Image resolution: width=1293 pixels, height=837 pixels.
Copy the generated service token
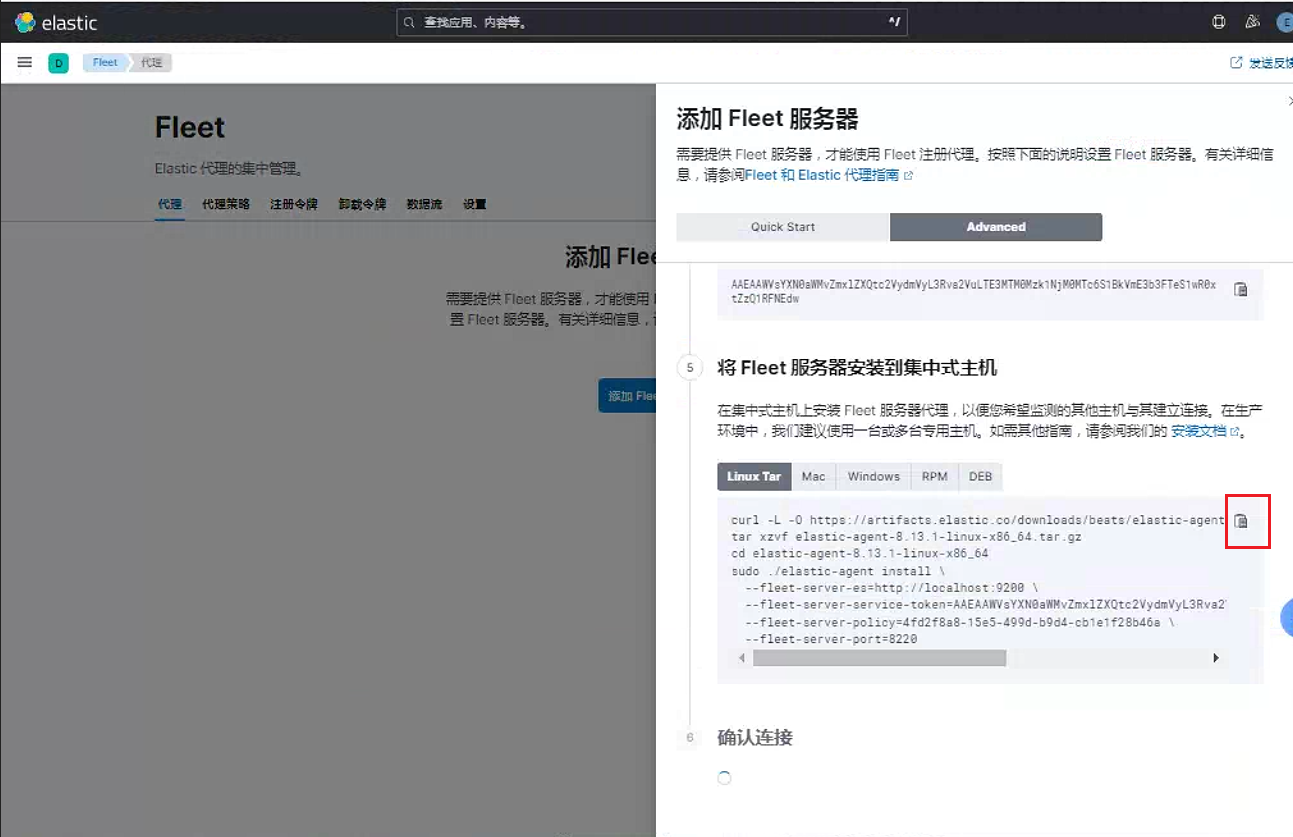pyautogui.click(x=1241, y=290)
